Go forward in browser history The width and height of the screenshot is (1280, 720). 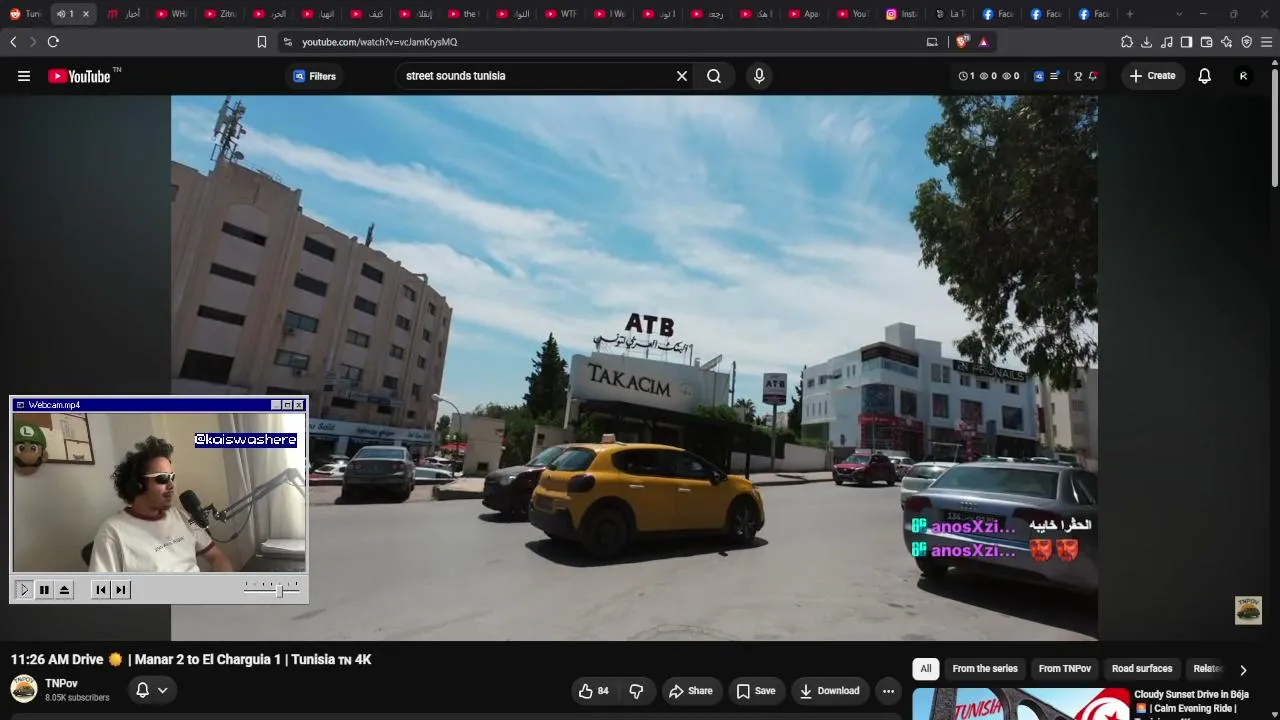(32, 42)
